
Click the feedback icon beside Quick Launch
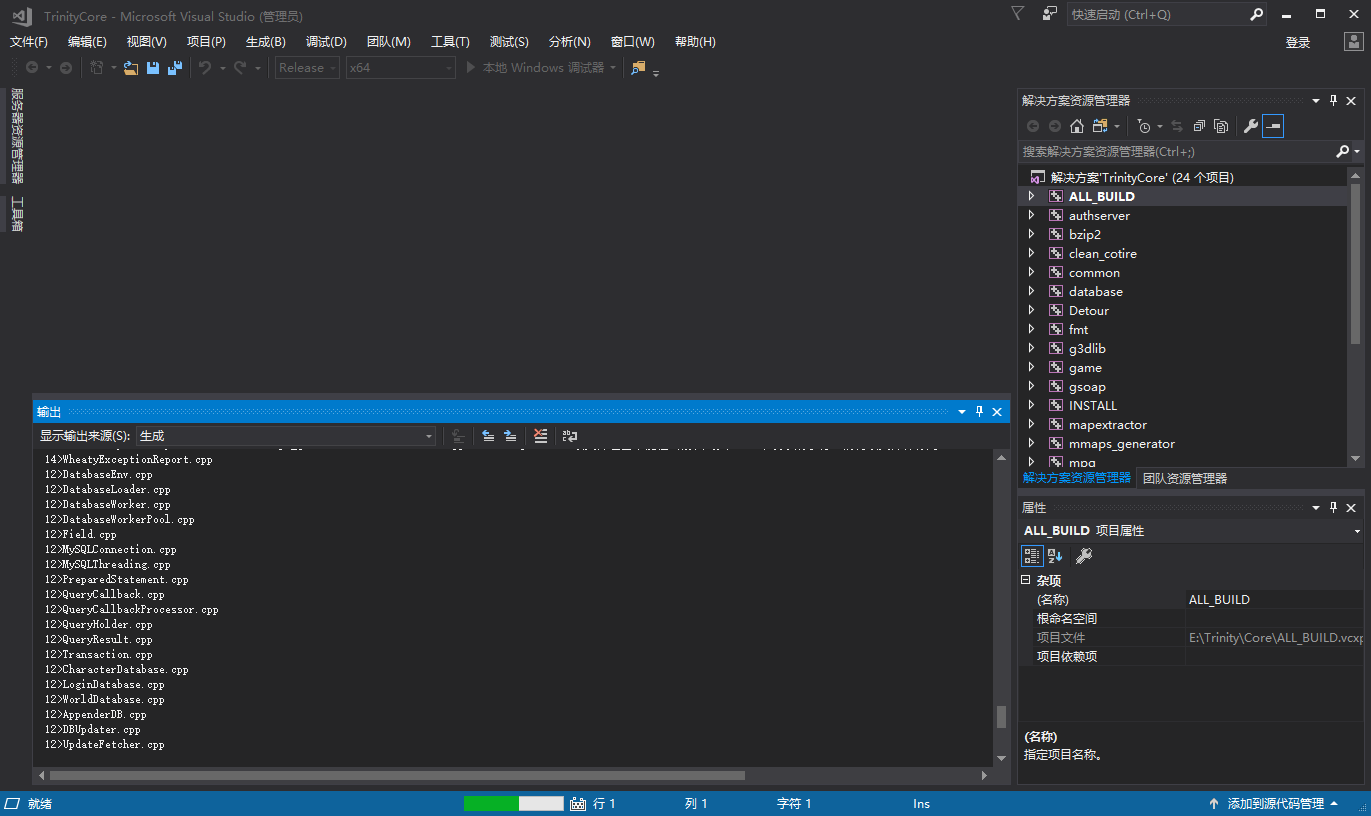[1049, 14]
